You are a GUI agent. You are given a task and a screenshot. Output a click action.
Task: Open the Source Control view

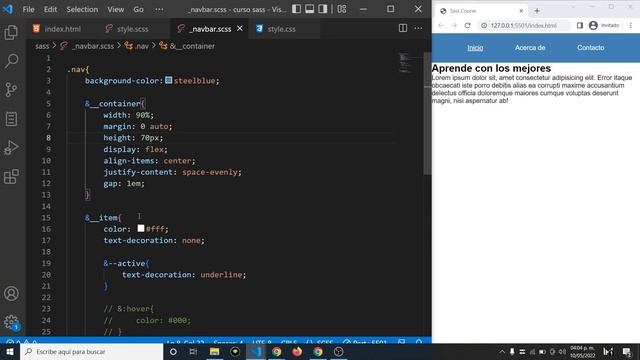pyautogui.click(x=11, y=90)
